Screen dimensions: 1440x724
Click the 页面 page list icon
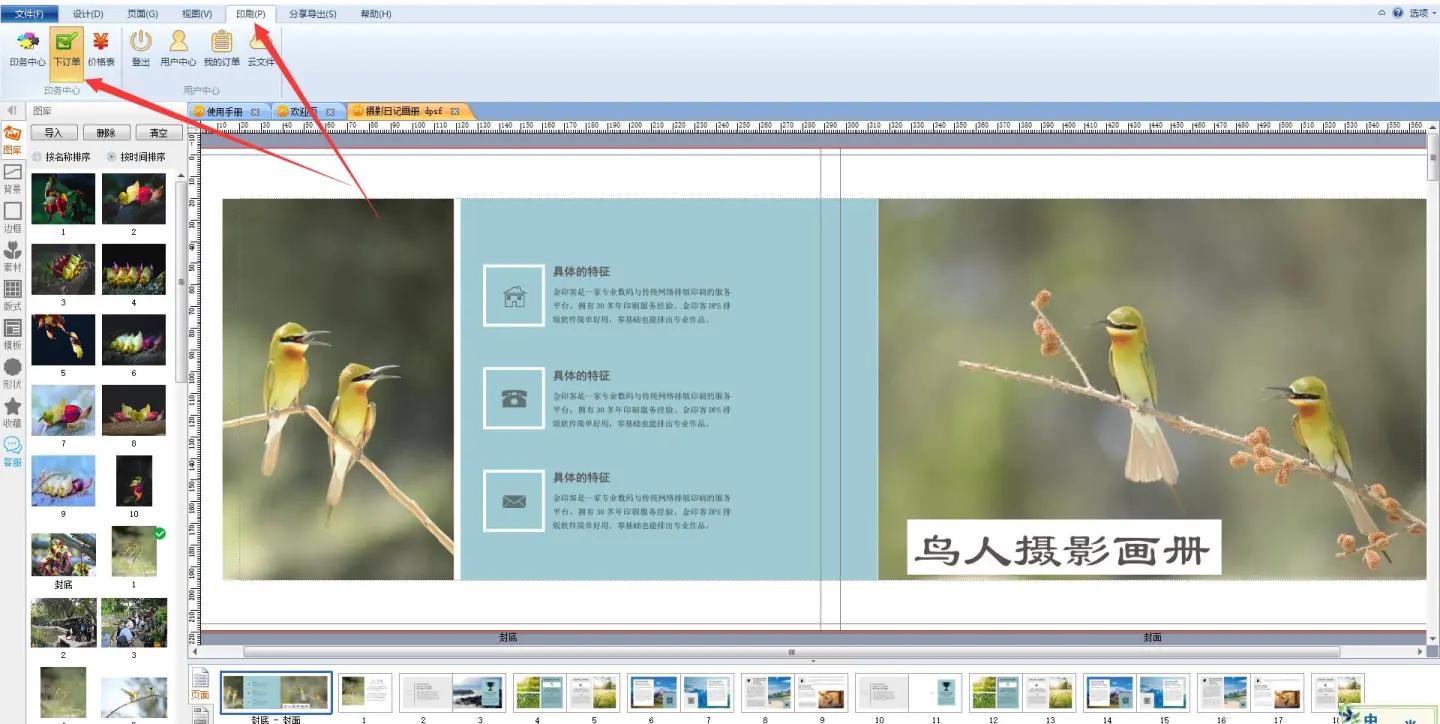[200, 683]
